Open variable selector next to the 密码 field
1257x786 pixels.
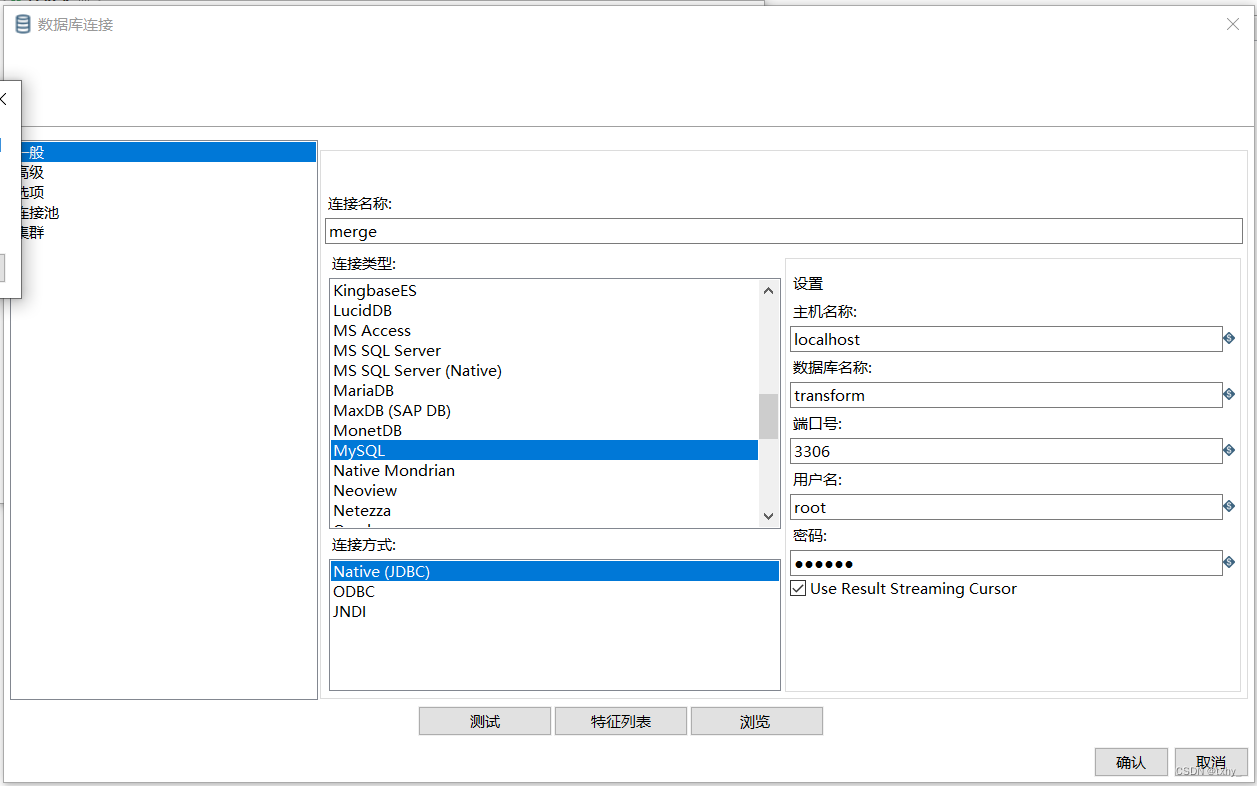coord(1229,563)
